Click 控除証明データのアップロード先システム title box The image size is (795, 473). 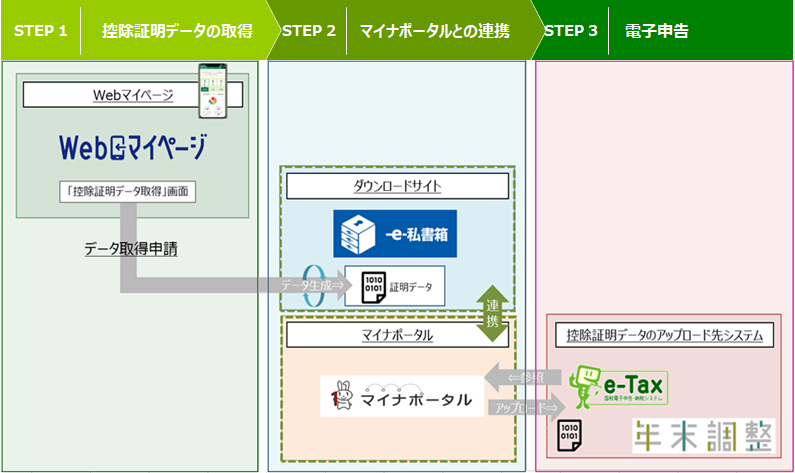664,335
